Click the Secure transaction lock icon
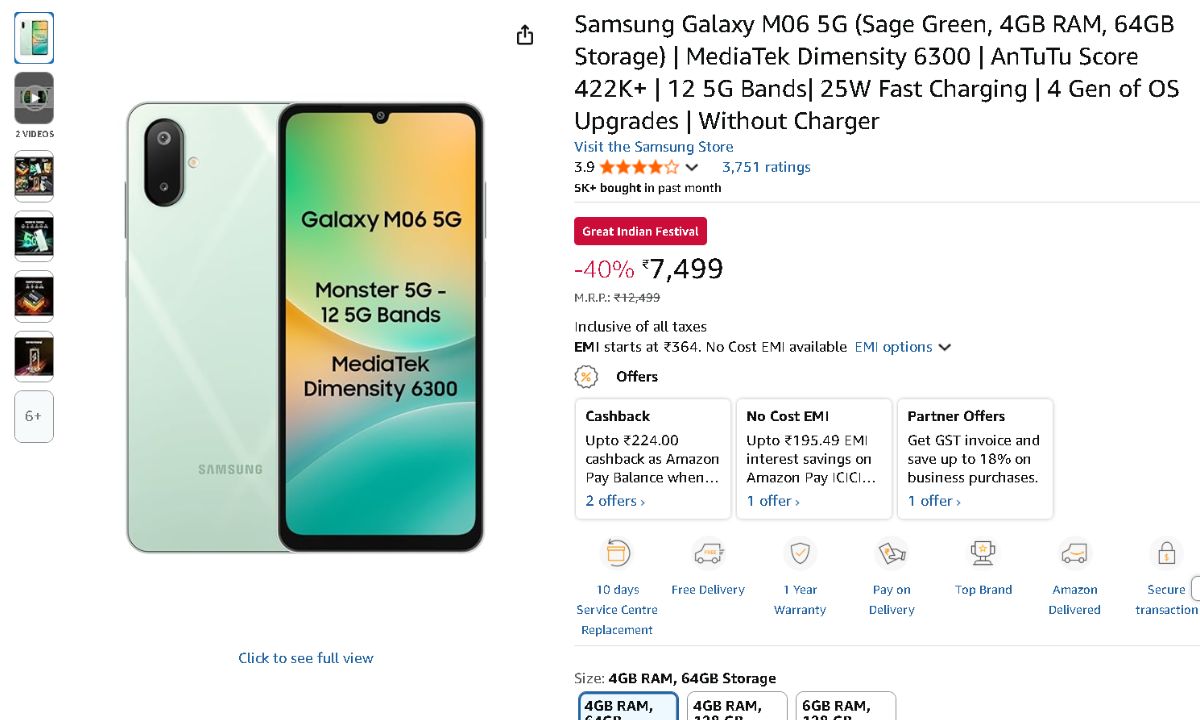Screen dimensions: 1200x720 1166,553
